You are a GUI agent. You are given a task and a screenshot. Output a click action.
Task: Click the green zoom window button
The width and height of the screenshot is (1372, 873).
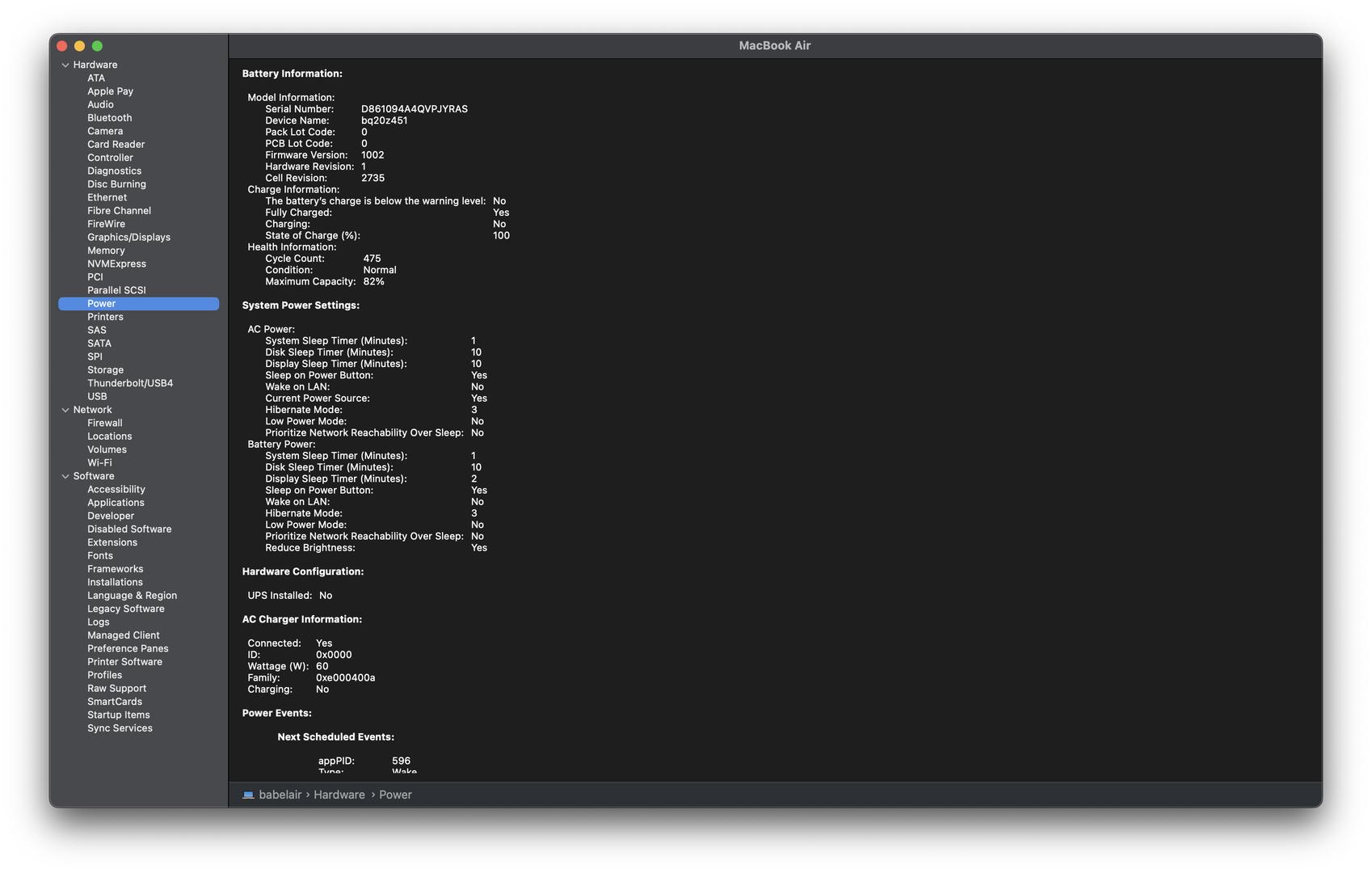pos(97,47)
